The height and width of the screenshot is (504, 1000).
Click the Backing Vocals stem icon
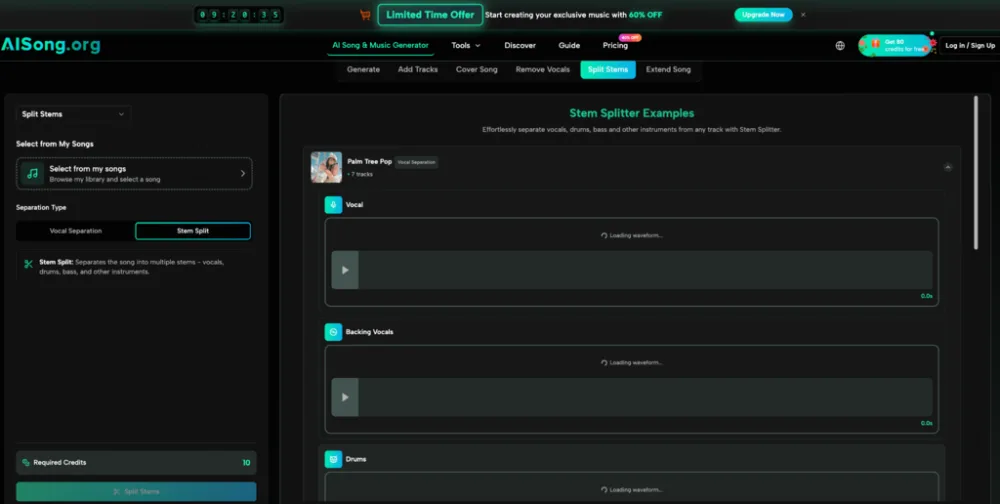(333, 332)
